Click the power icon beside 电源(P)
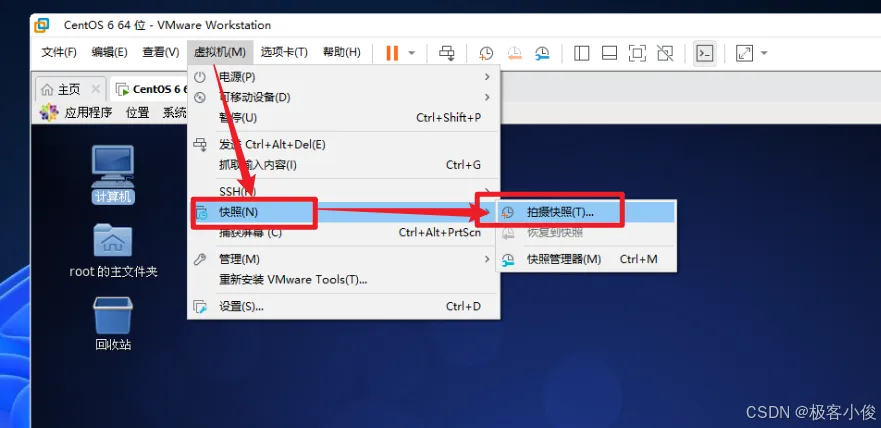 200,76
